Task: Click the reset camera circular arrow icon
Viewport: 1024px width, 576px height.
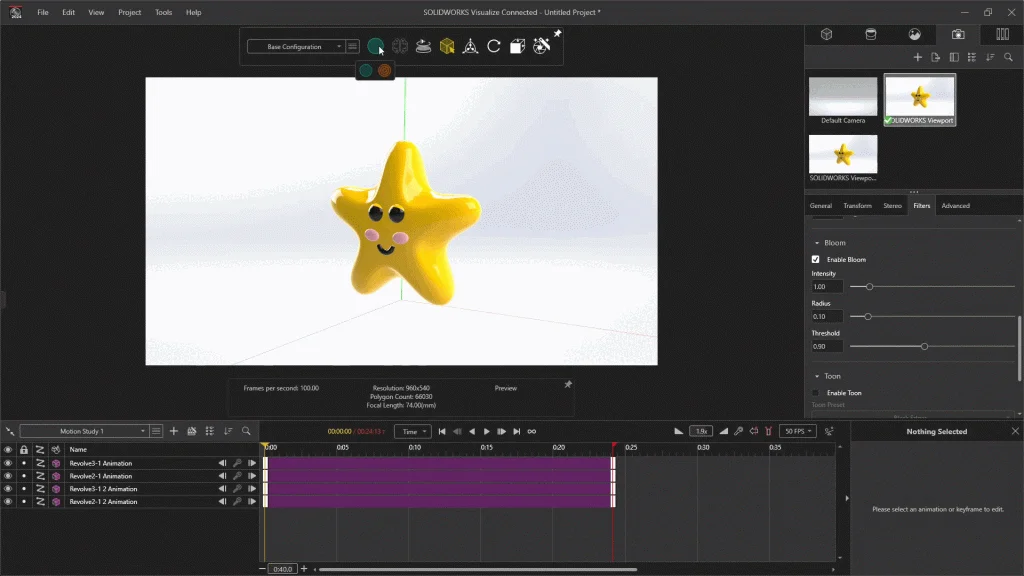Action: click(494, 46)
